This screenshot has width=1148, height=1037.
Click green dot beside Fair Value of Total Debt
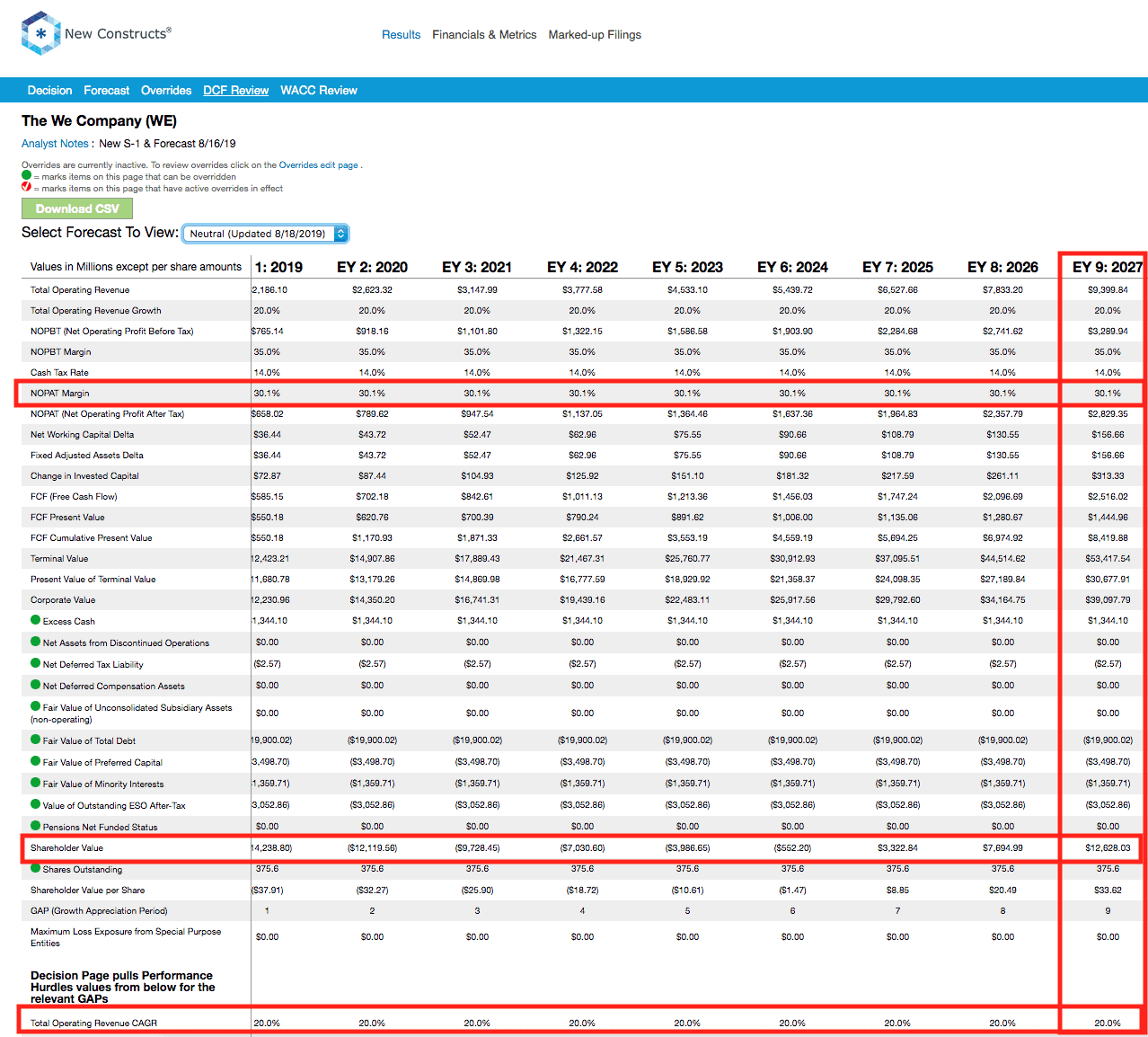point(36,740)
